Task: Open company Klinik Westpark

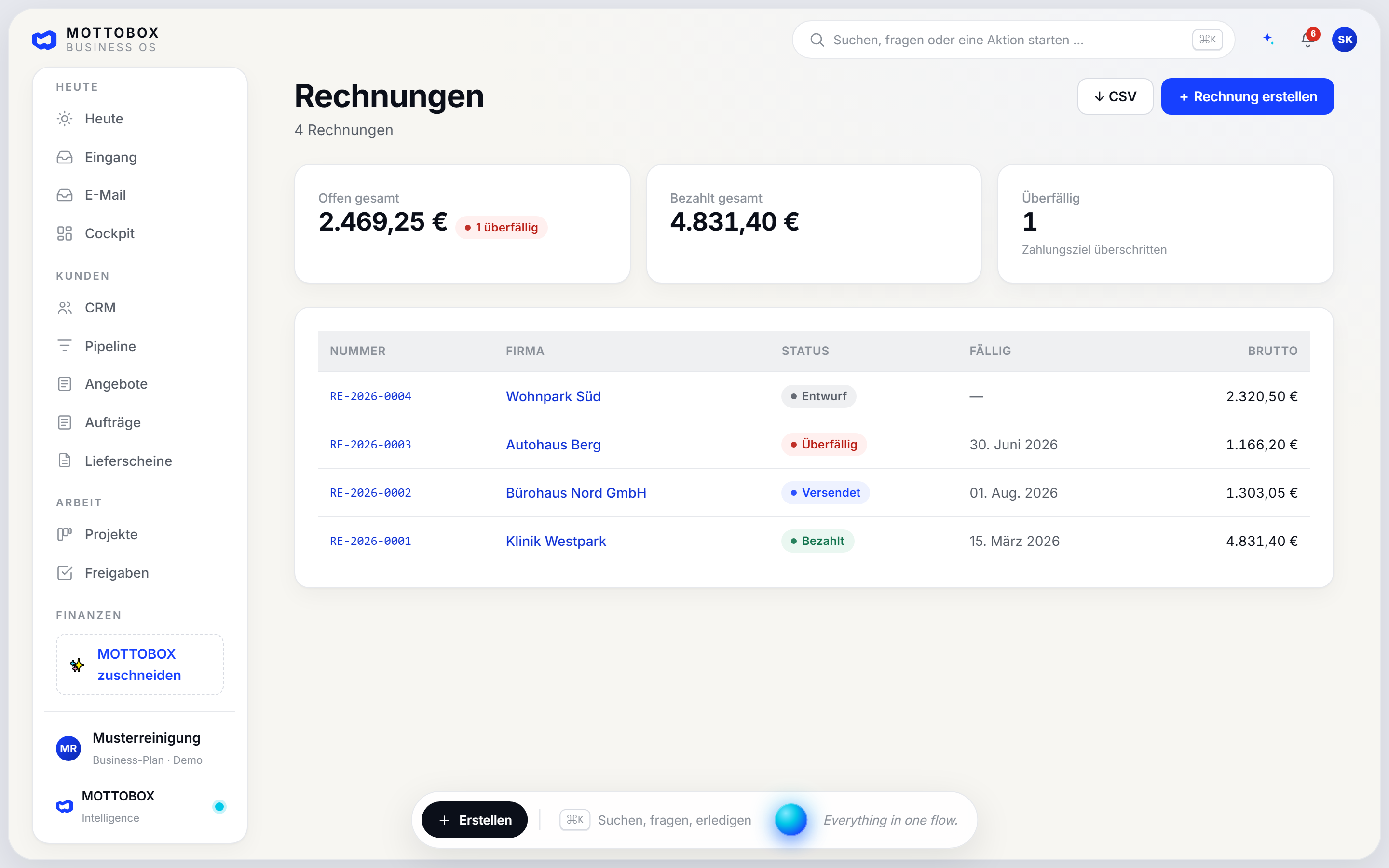Action: click(x=556, y=541)
